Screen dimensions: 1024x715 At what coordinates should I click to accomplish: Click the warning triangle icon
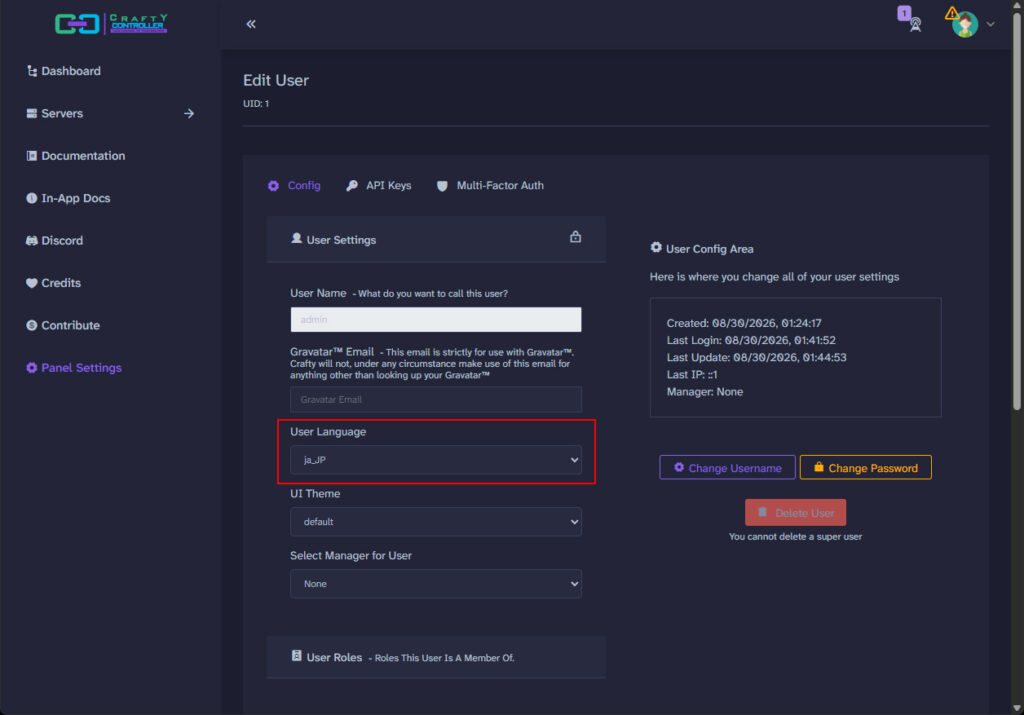pos(952,13)
